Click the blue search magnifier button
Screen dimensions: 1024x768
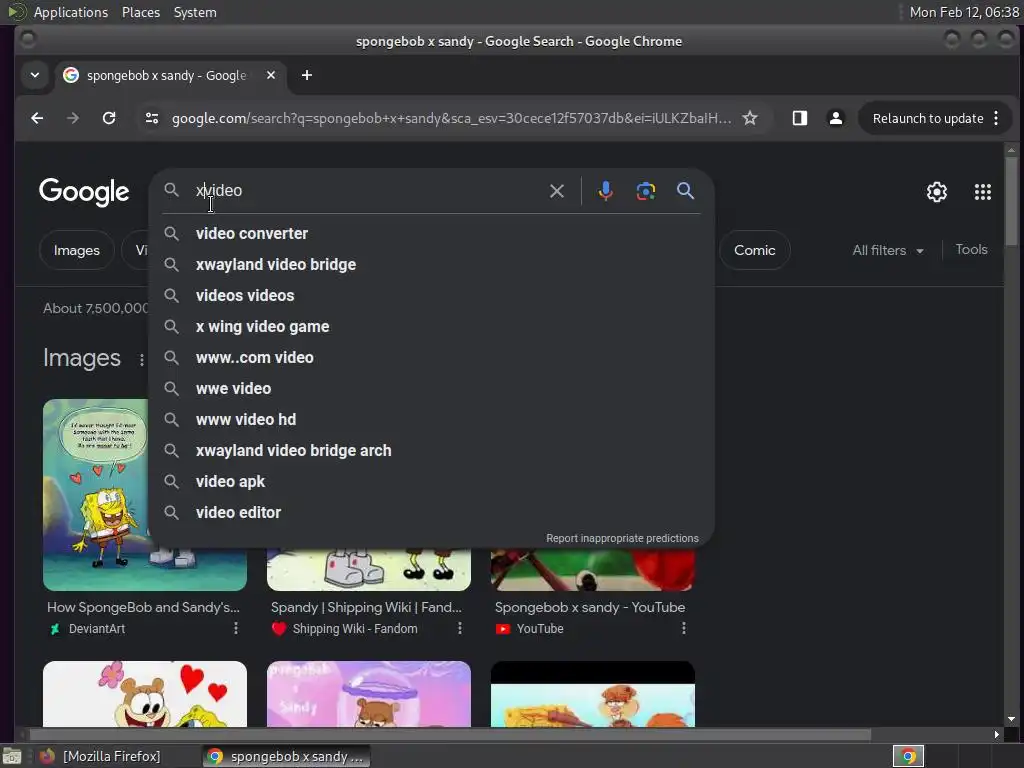tap(685, 191)
